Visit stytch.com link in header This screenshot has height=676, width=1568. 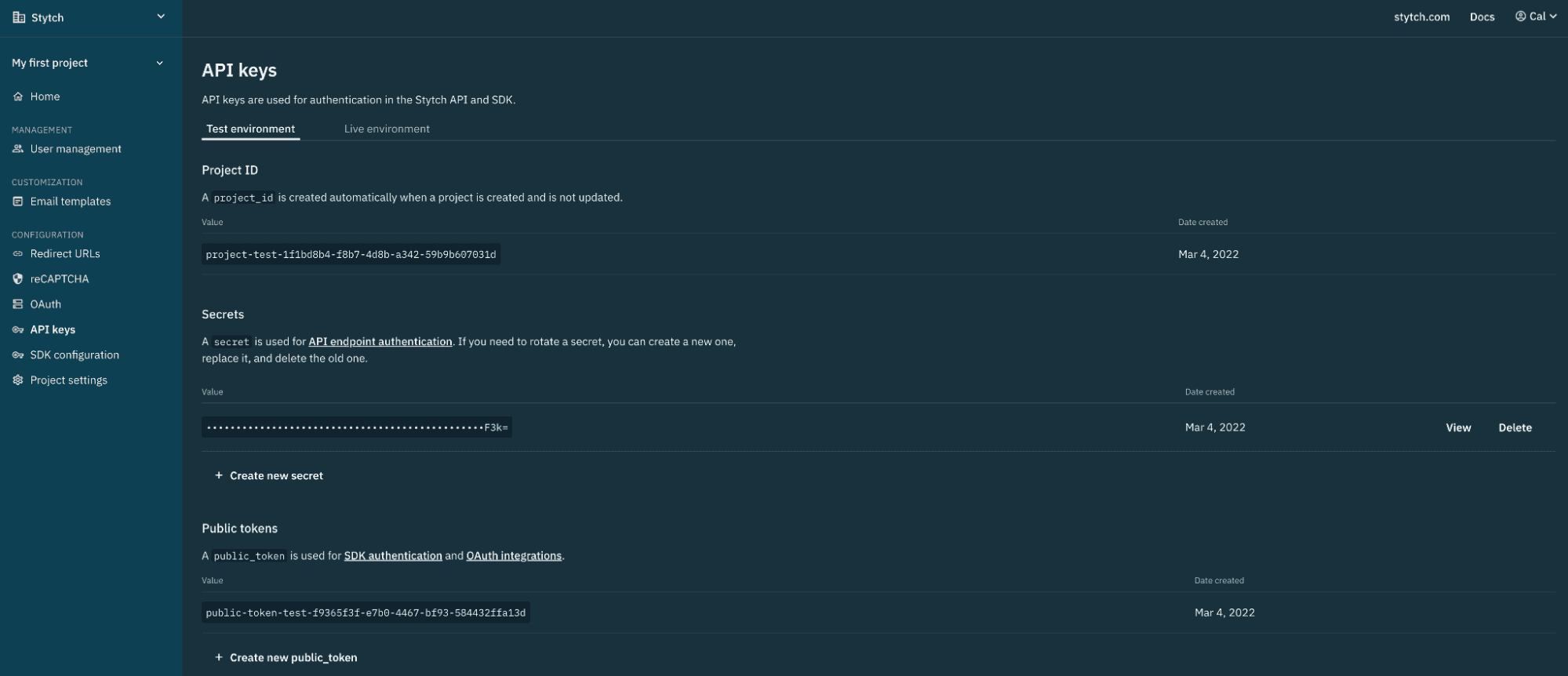click(x=1421, y=17)
